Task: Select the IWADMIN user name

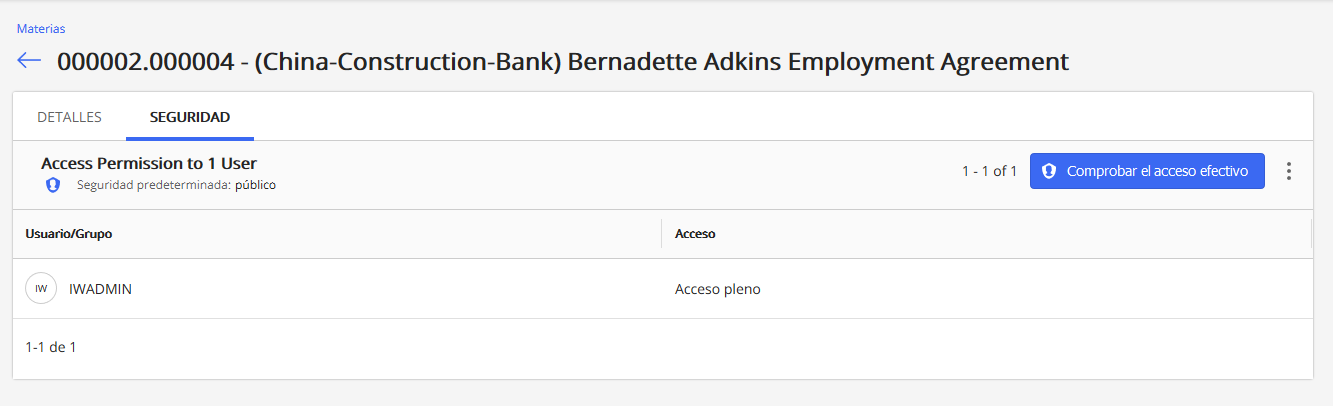Action: tap(100, 289)
